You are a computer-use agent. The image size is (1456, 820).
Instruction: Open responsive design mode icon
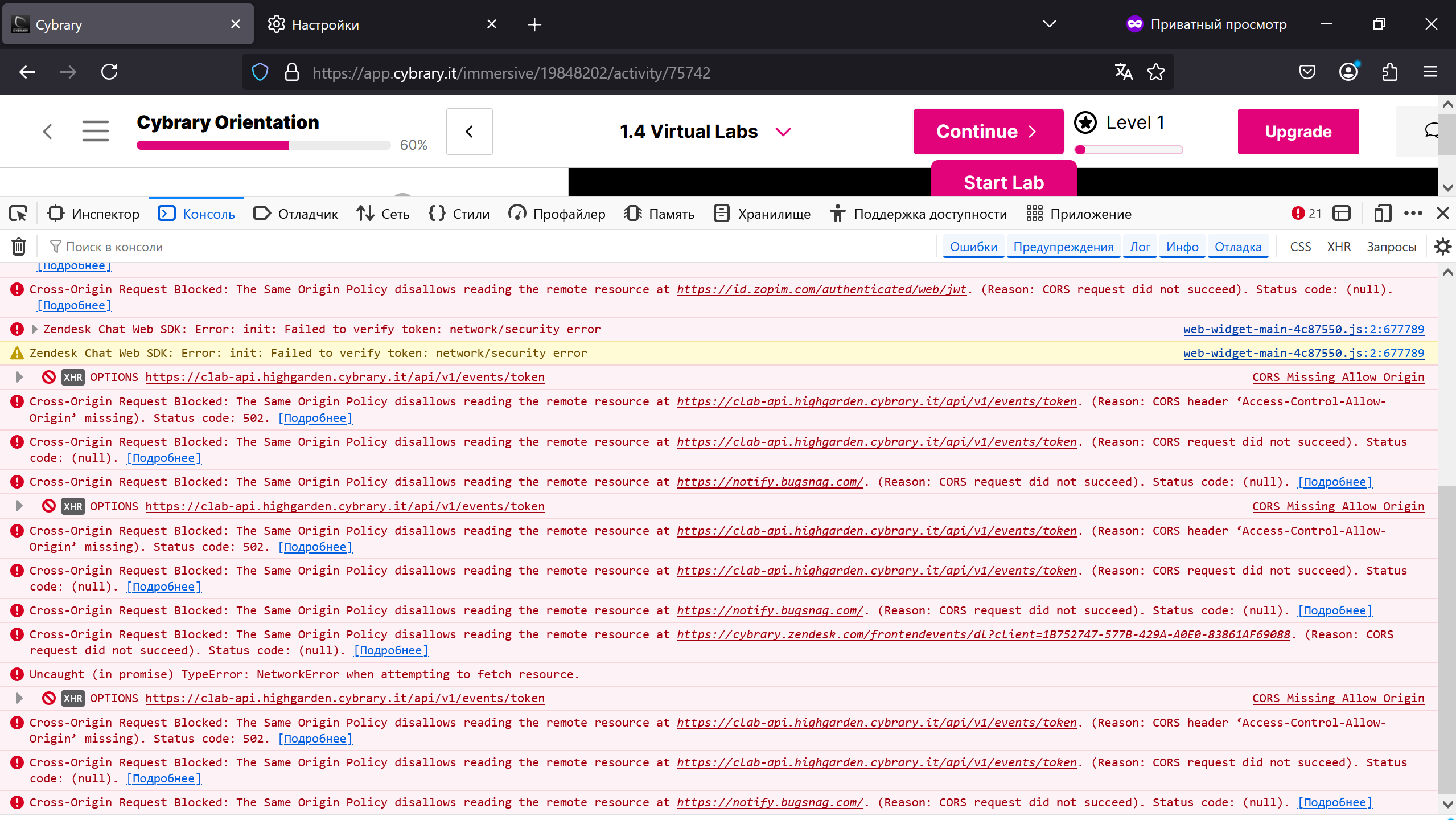point(1382,214)
